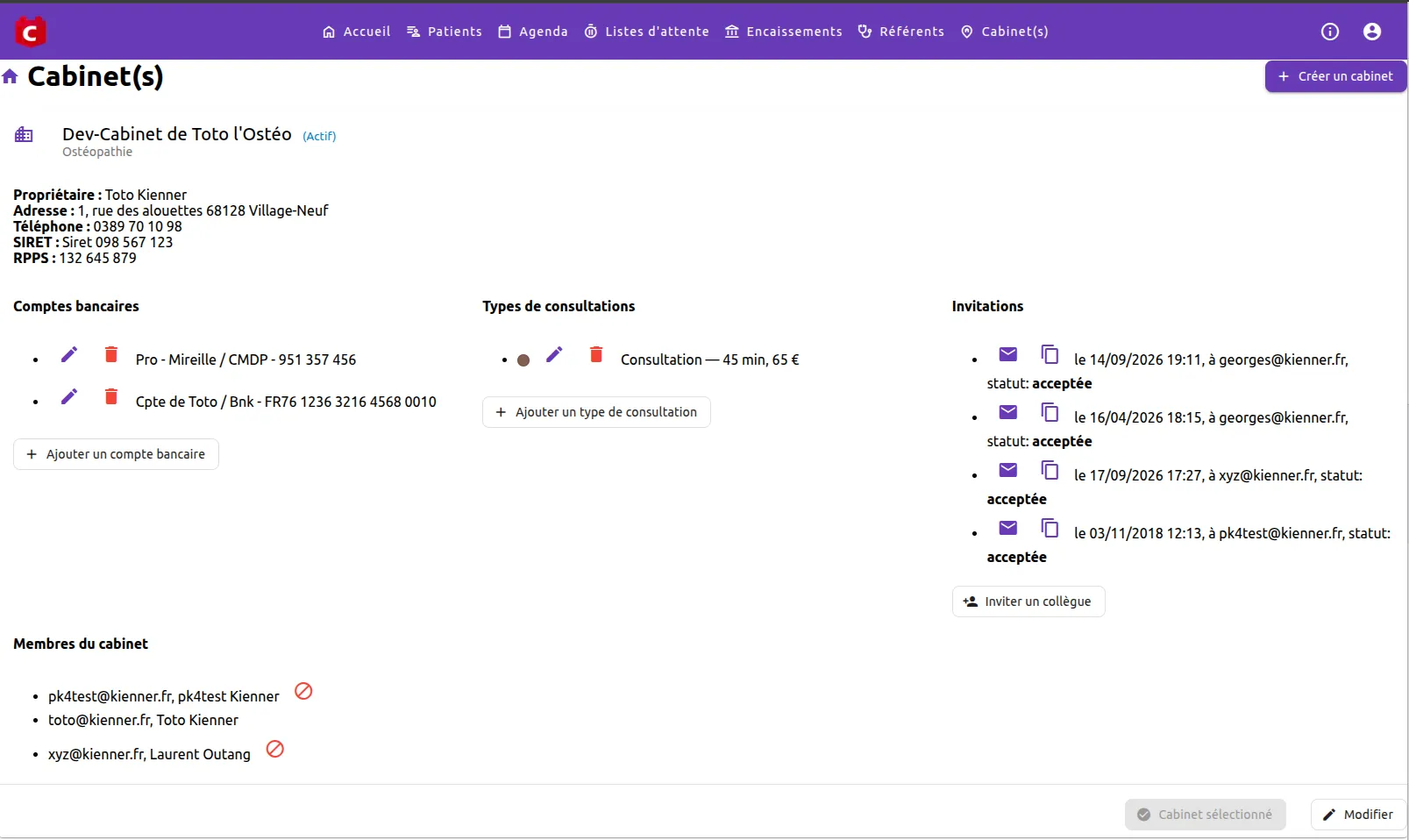Copy invitation link dated 16/04/2026
The height and width of the screenshot is (840, 1409).
[x=1050, y=412]
